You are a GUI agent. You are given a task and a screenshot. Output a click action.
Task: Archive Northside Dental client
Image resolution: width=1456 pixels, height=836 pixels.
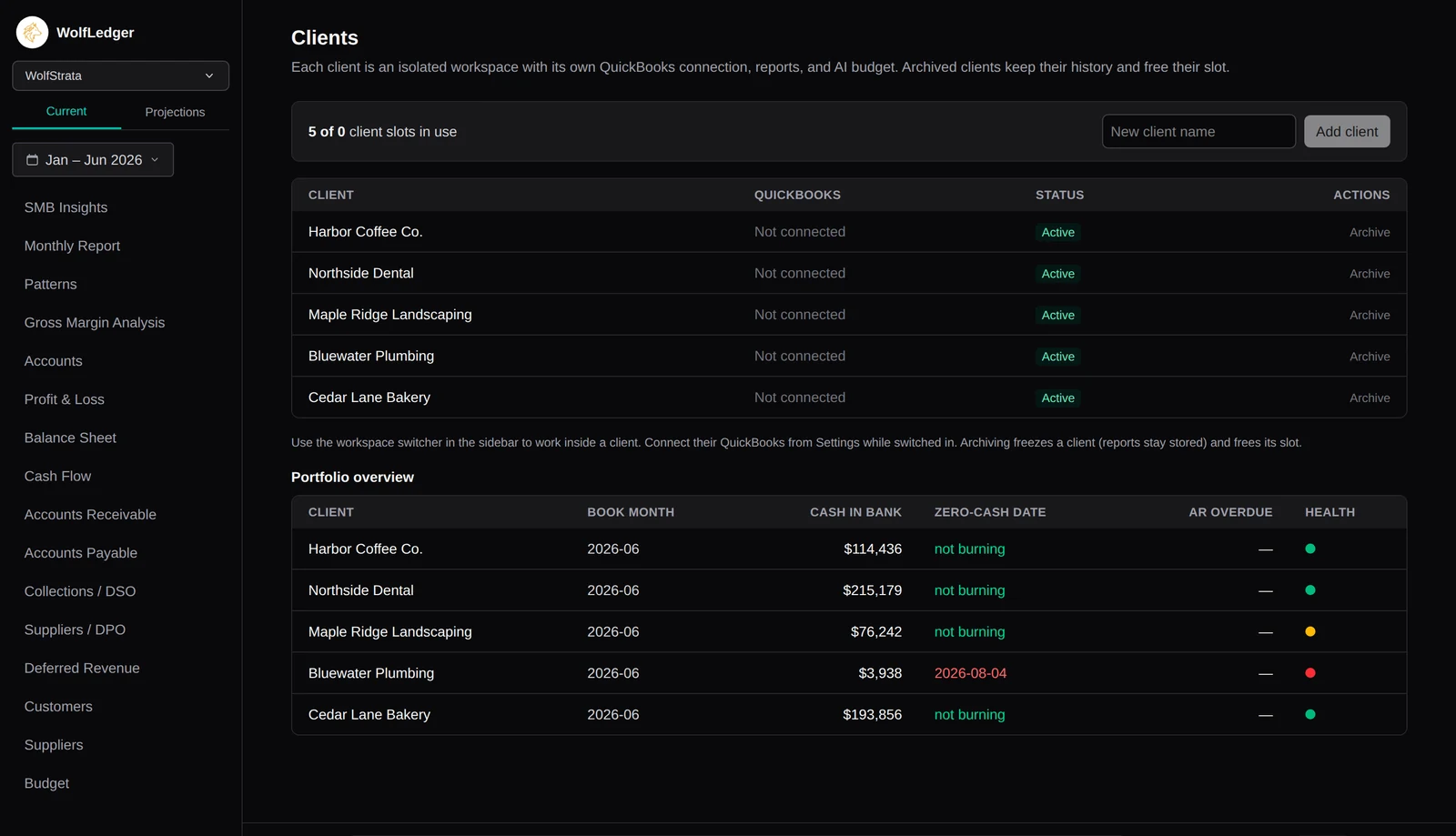1370,274
